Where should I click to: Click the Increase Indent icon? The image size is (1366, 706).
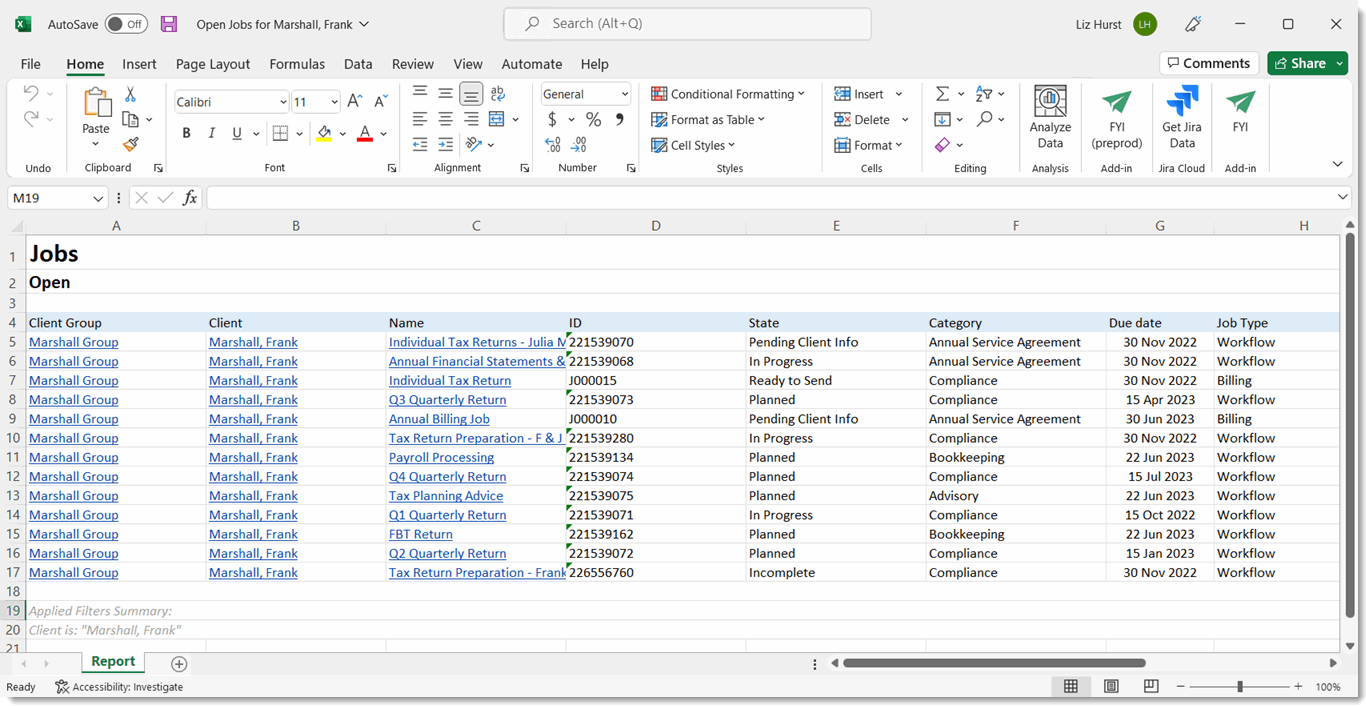[445, 144]
